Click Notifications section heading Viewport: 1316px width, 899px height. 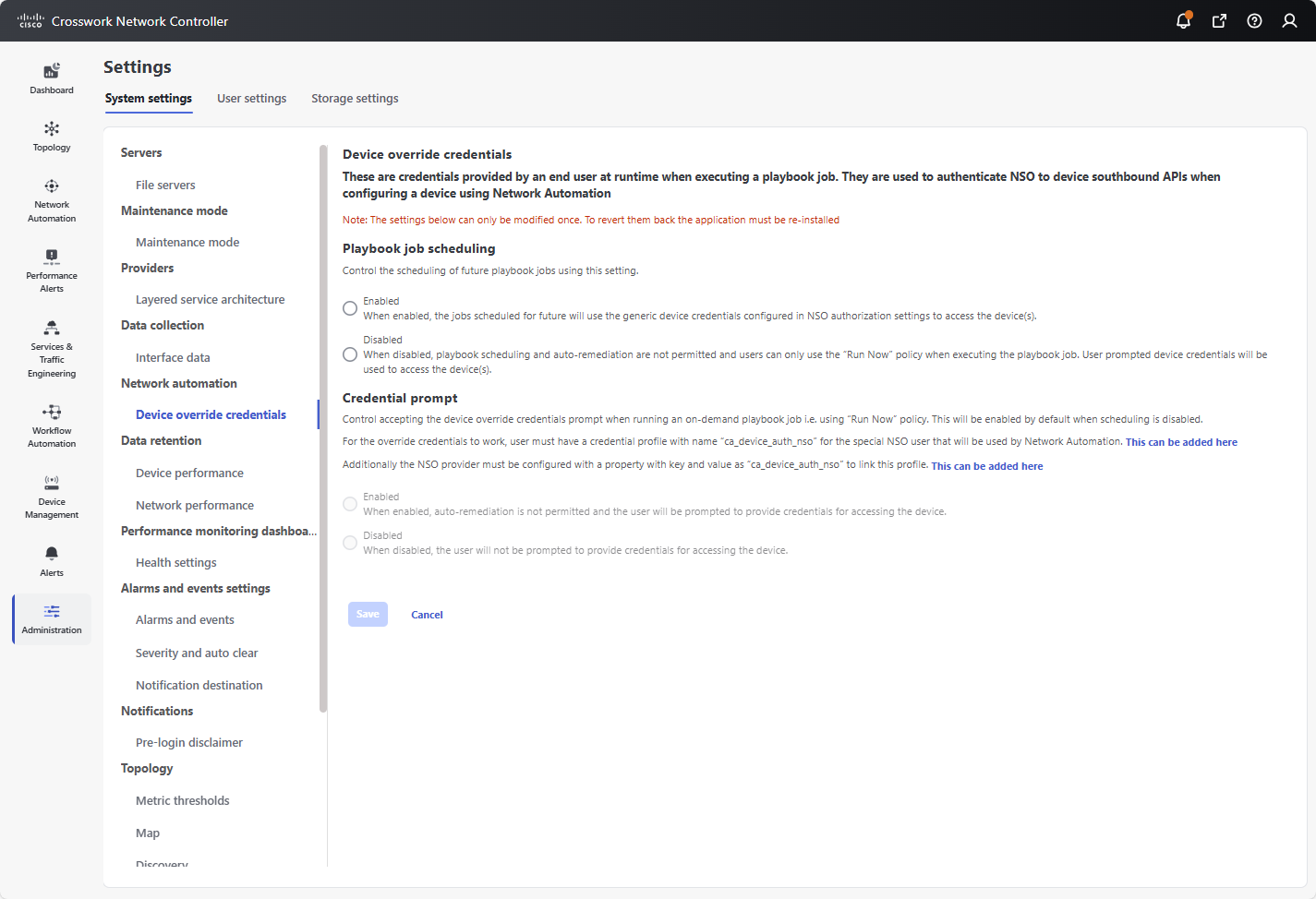[157, 711]
